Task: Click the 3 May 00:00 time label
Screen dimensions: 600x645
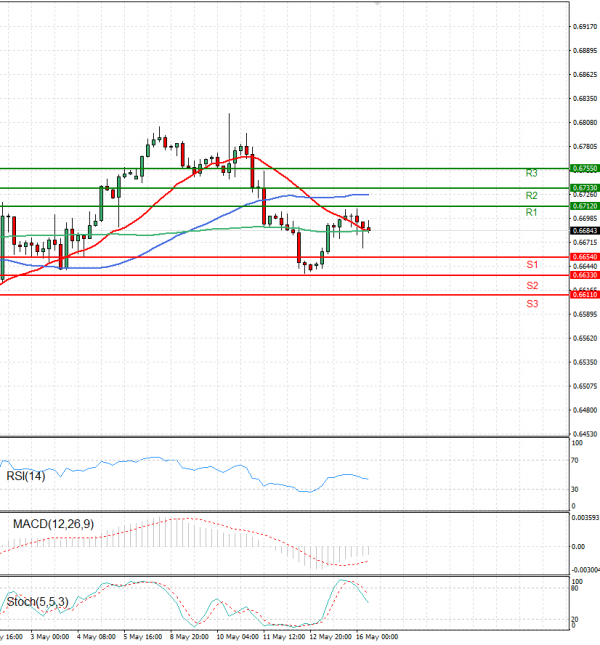Action: point(50,637)
